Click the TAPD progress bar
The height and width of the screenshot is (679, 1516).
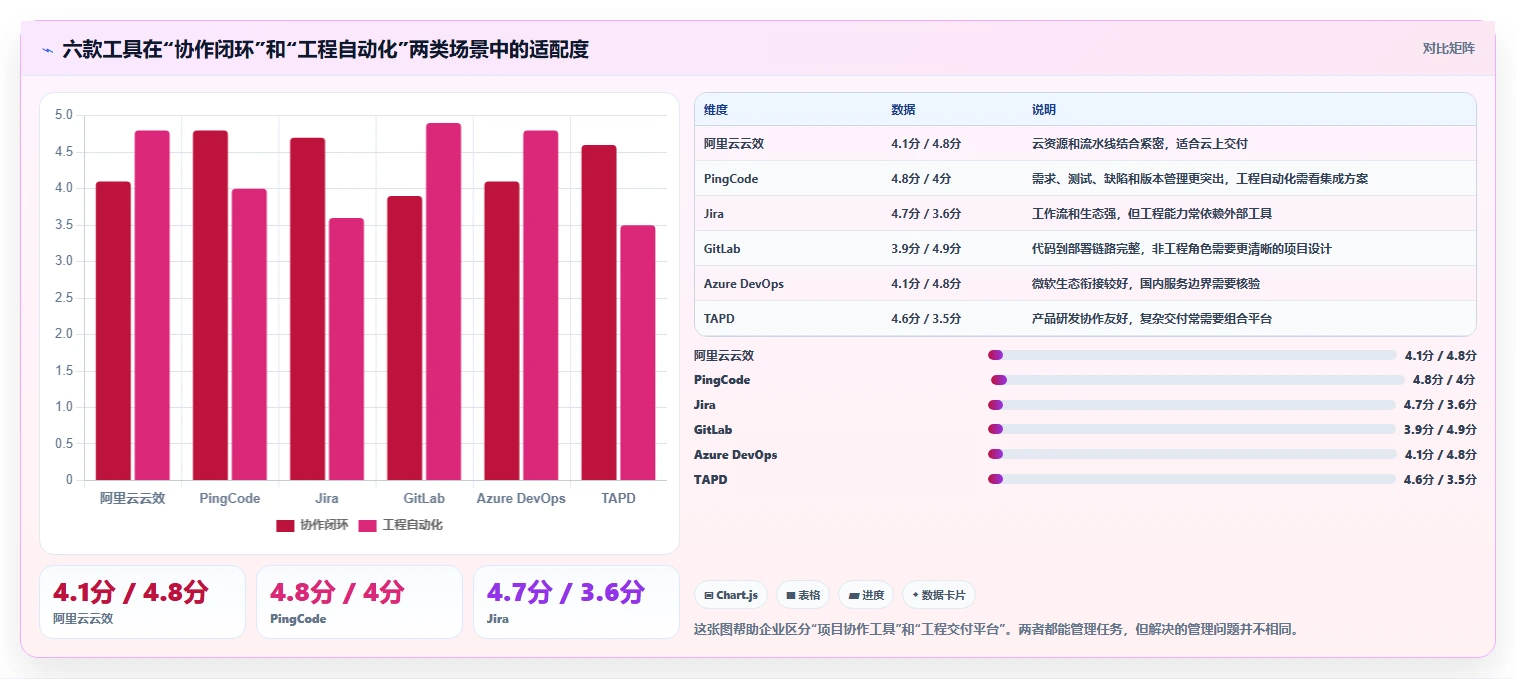1192,479
